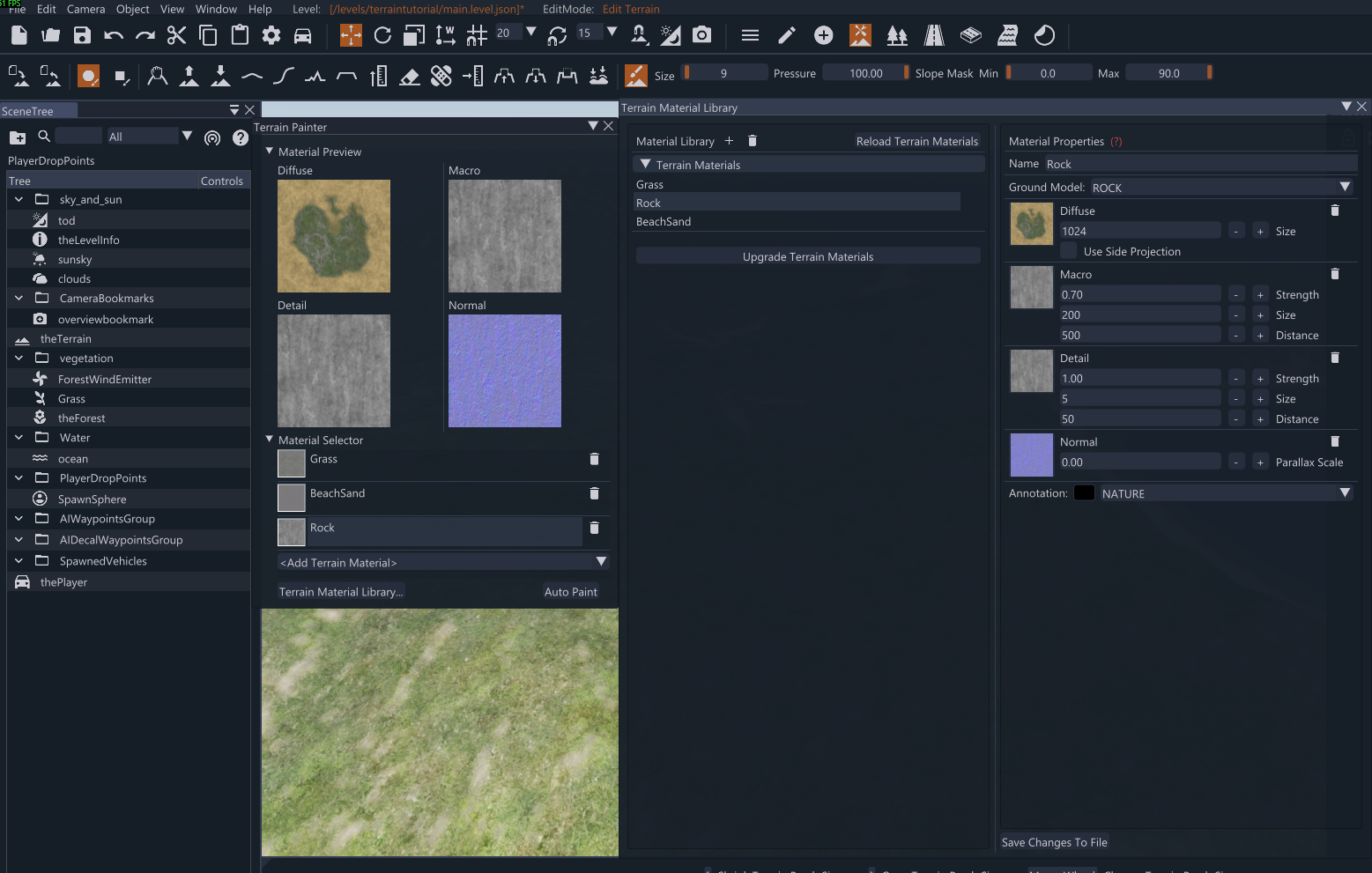The image size is (1372, 873).
Task: Select the terrain eraser tool
Action: [410, 77]
